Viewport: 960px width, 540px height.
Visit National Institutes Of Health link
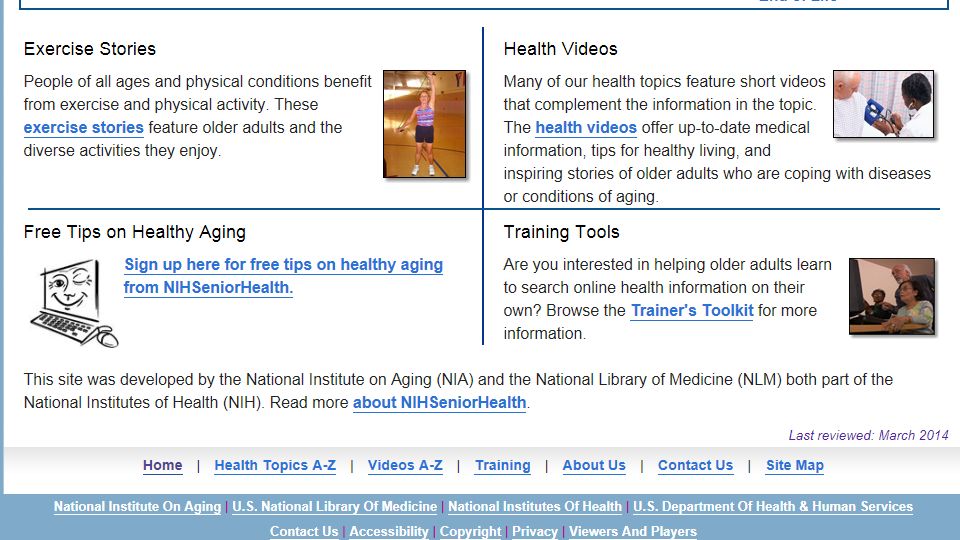[x=535, y=506]
